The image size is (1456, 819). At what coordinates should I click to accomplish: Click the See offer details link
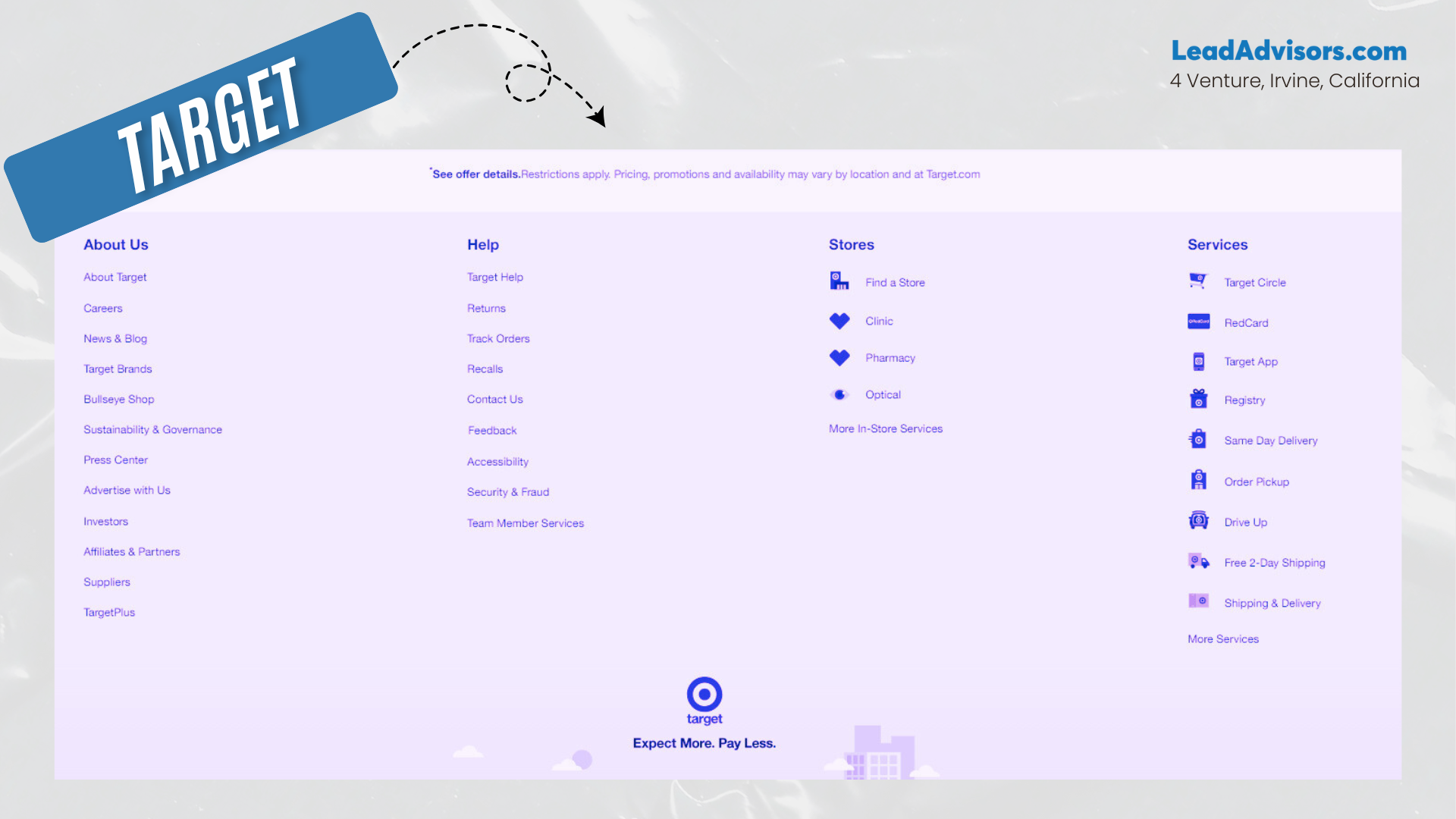[476, 174]
